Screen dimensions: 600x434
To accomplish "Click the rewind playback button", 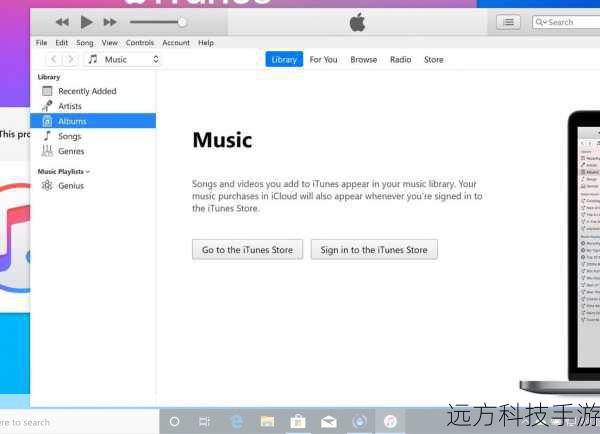I will (62, 22).
